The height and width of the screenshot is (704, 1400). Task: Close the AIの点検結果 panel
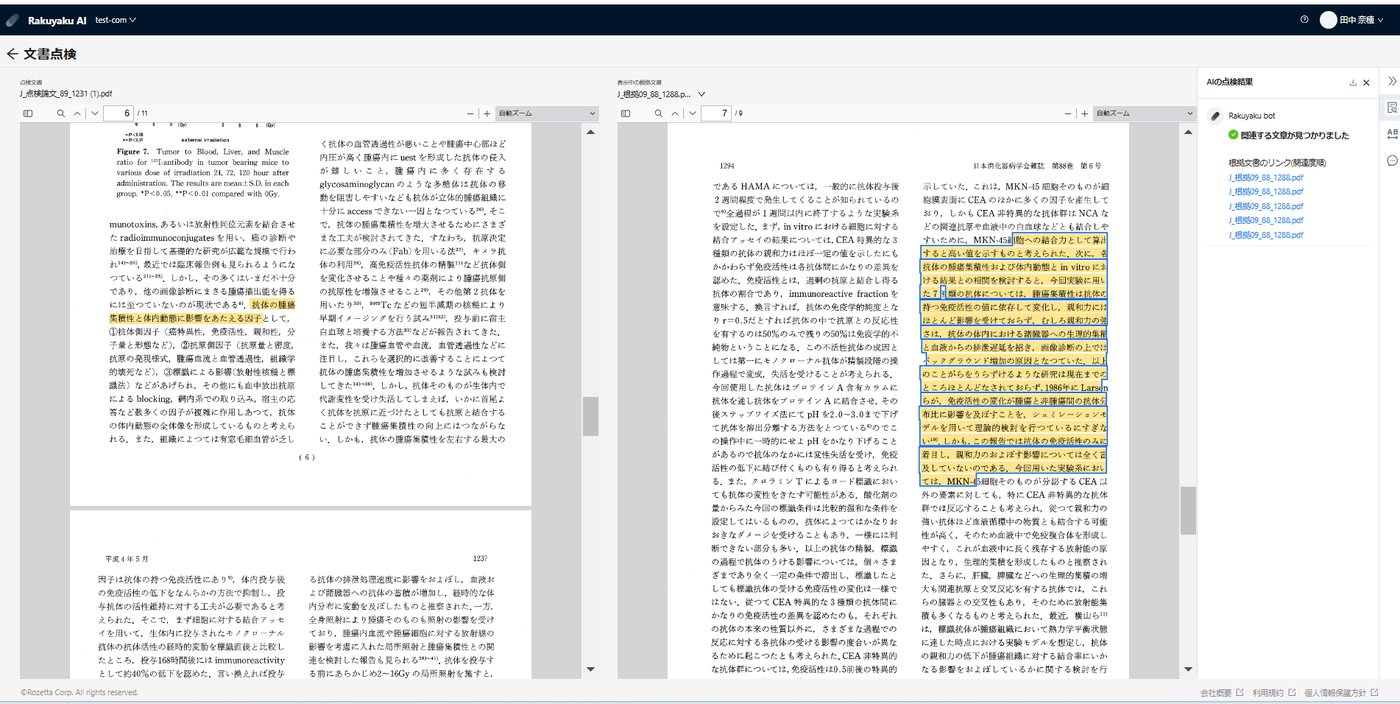1367,82
